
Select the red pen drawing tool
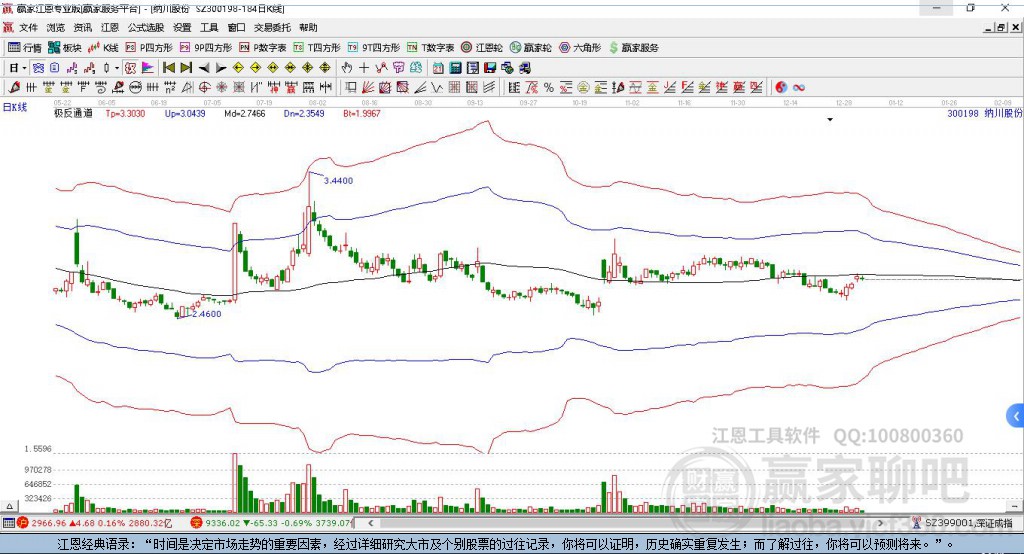coord(14,88)
